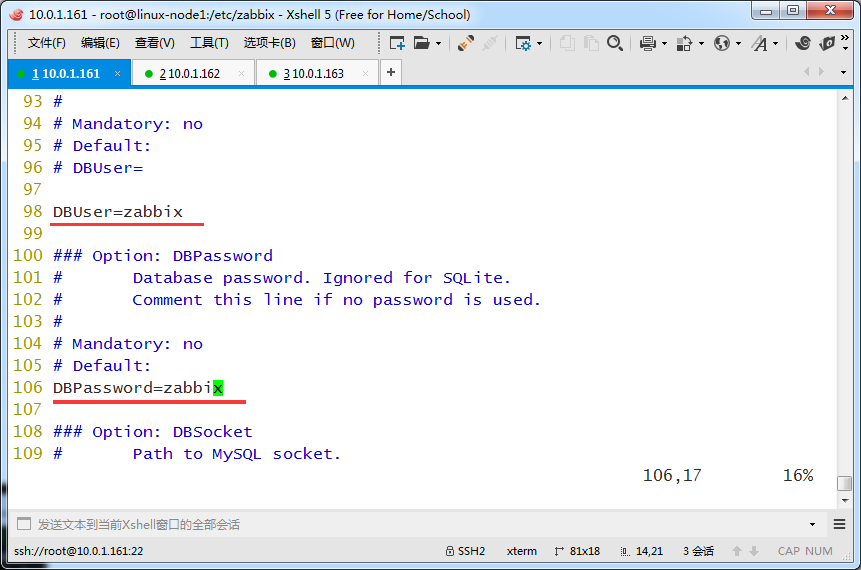The image size is (861, 570).
Task: Click the terminal scrollbar thumb
Action: coord(844,483)
